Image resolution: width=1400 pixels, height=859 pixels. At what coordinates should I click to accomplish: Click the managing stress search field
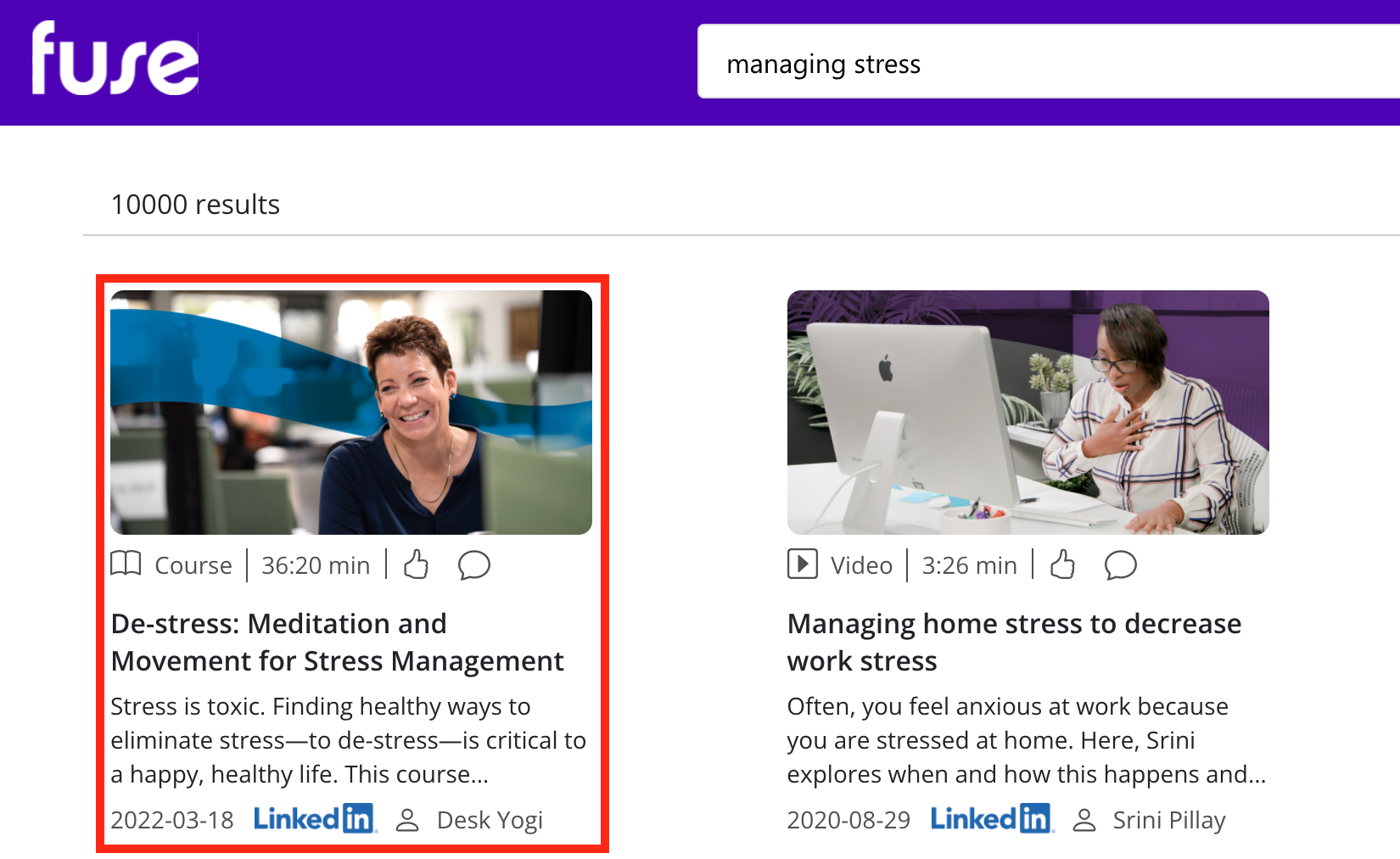click(x=1018, y=65)
